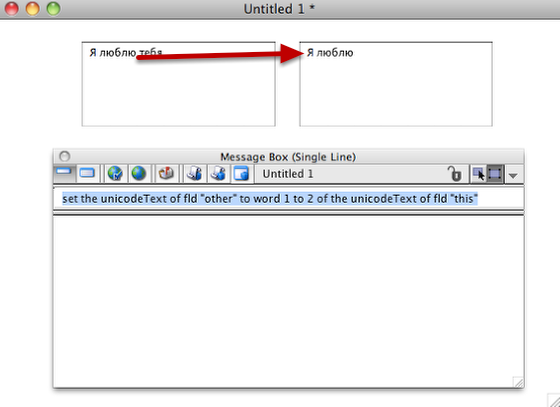Click in the left text field
The image size is (560, 407).
click(x=179, y=84)
